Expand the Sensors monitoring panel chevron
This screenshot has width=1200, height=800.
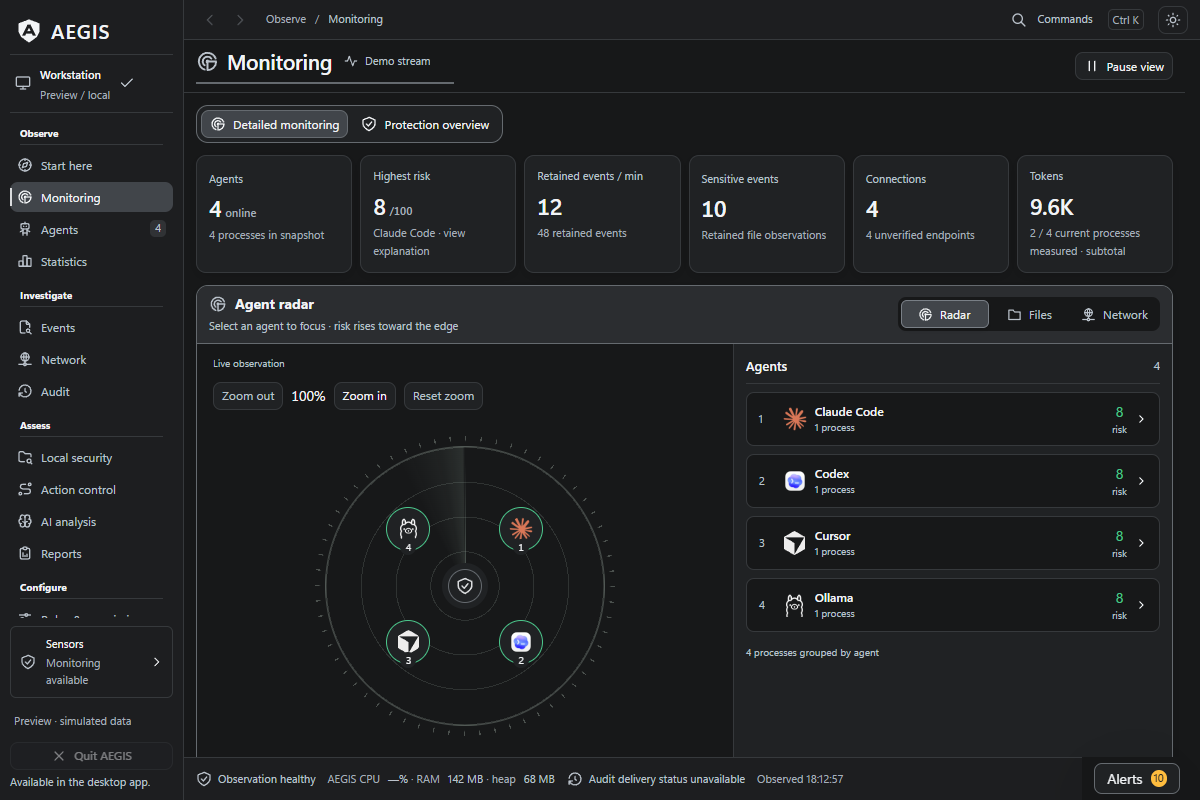tap(156, 662)
